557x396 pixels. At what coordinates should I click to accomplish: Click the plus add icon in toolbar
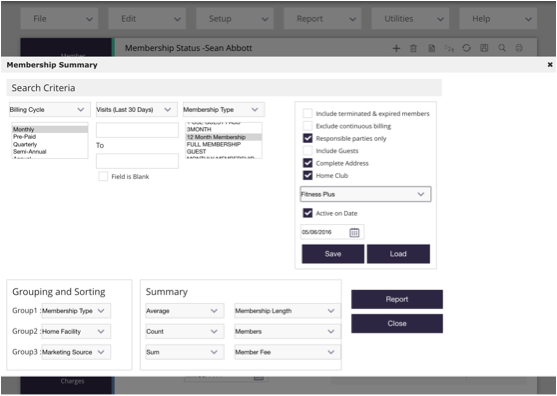[396, 48]
